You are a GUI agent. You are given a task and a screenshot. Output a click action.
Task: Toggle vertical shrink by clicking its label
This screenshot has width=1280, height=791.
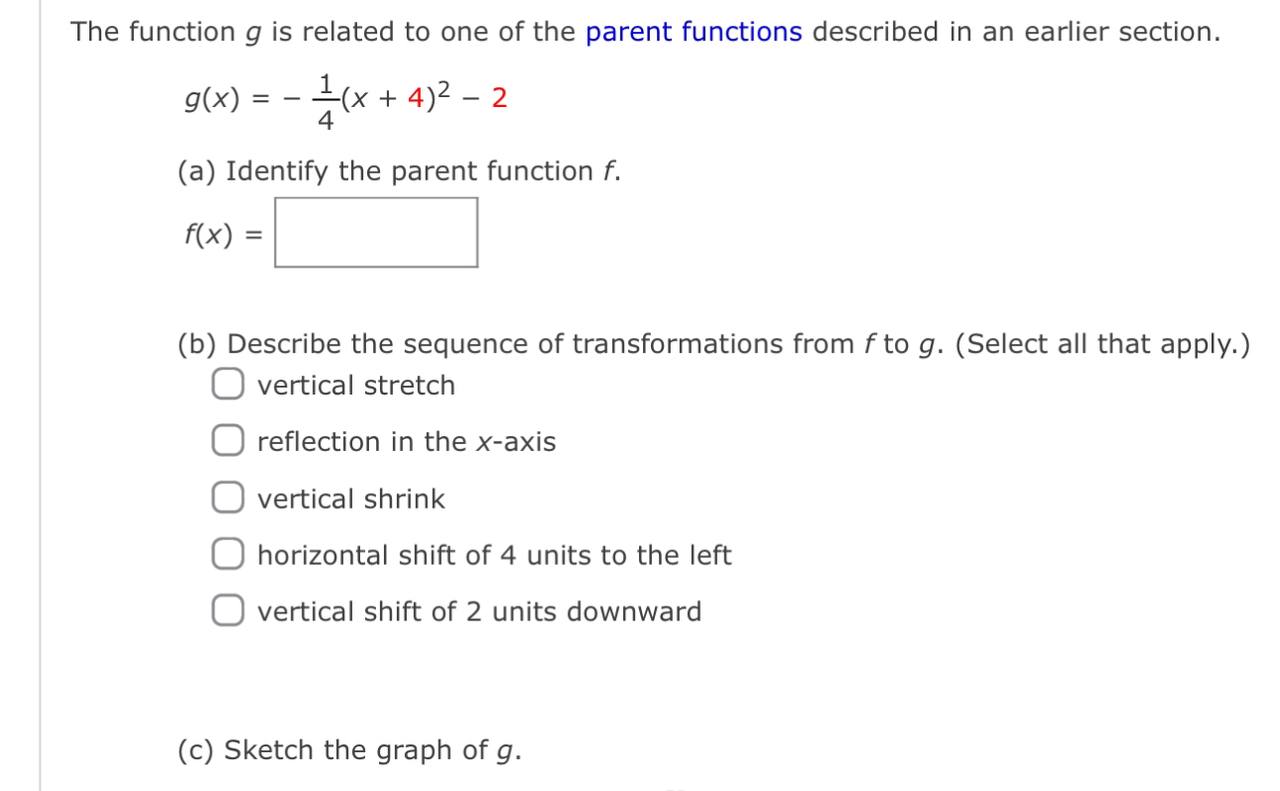tap(350, 497)
